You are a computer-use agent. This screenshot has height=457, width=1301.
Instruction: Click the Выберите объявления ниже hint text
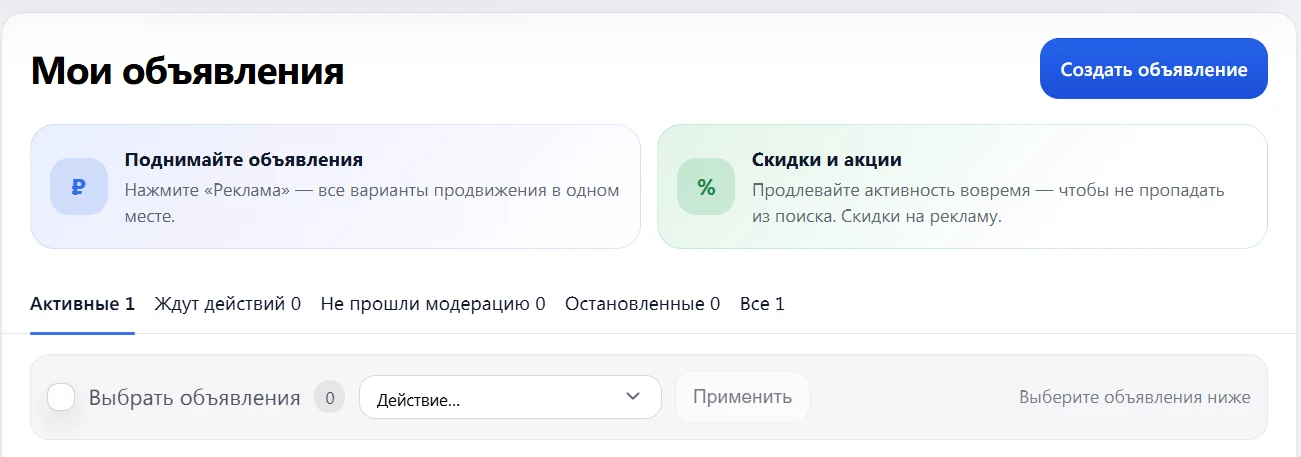tap(1134, 397)
